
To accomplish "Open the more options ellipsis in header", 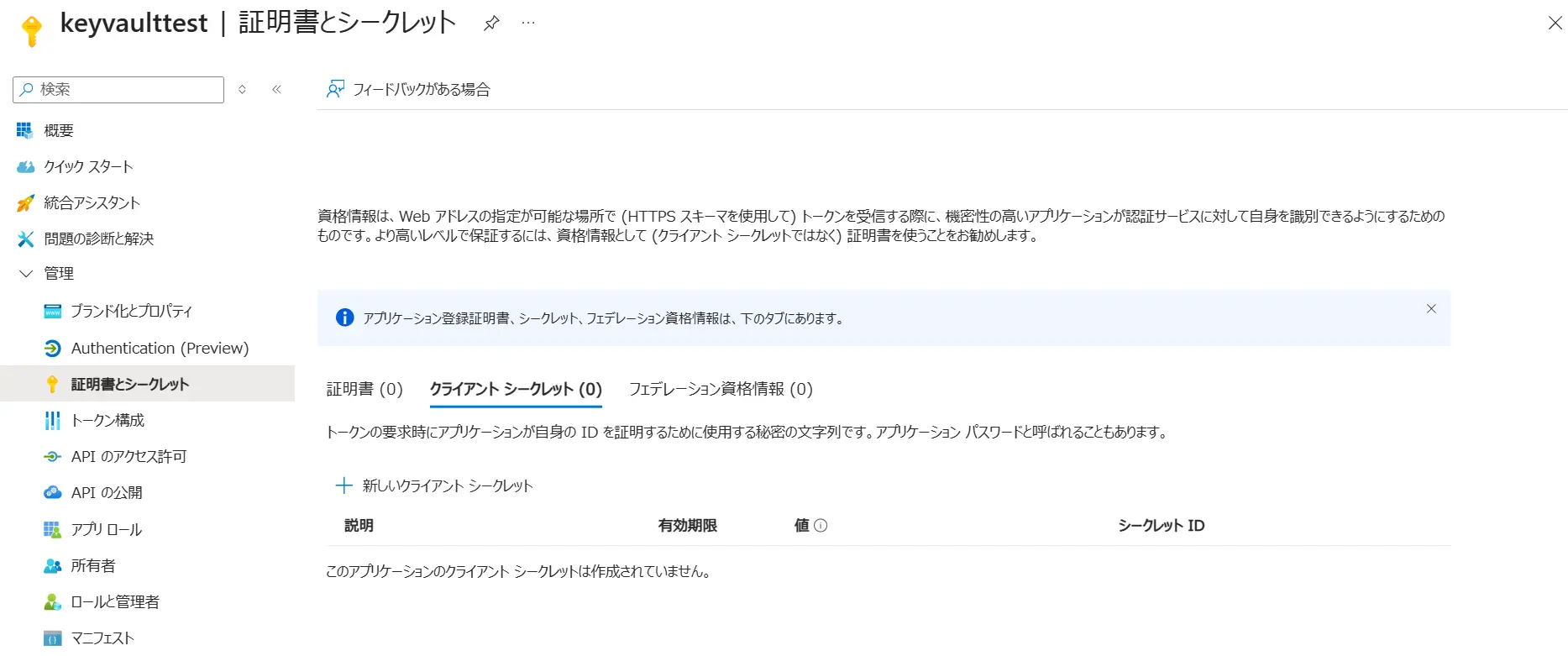I will click(x=528, y=24).
